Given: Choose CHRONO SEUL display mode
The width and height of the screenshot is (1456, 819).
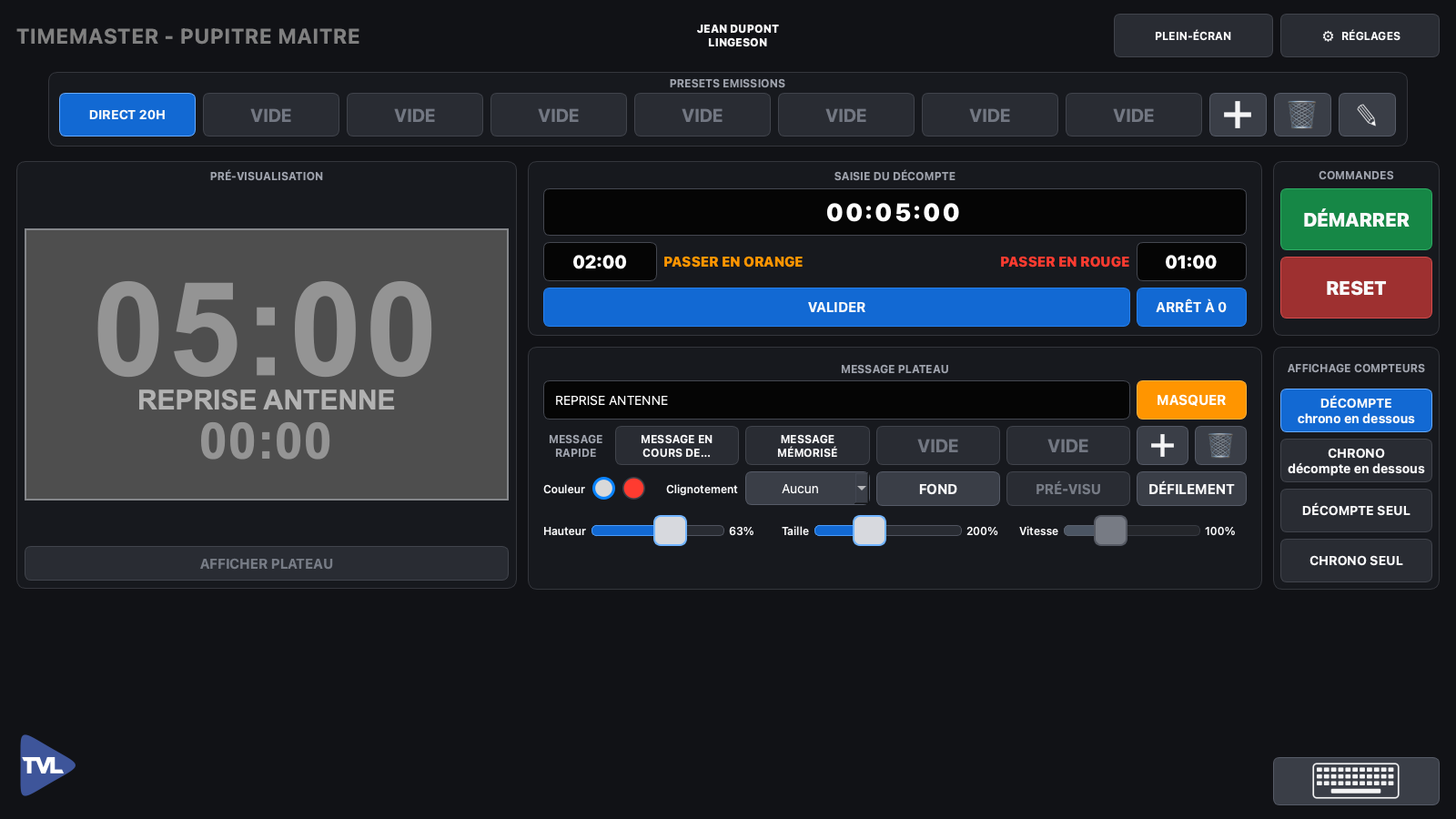Looking at the screenshot, I should pos(1356,561).
